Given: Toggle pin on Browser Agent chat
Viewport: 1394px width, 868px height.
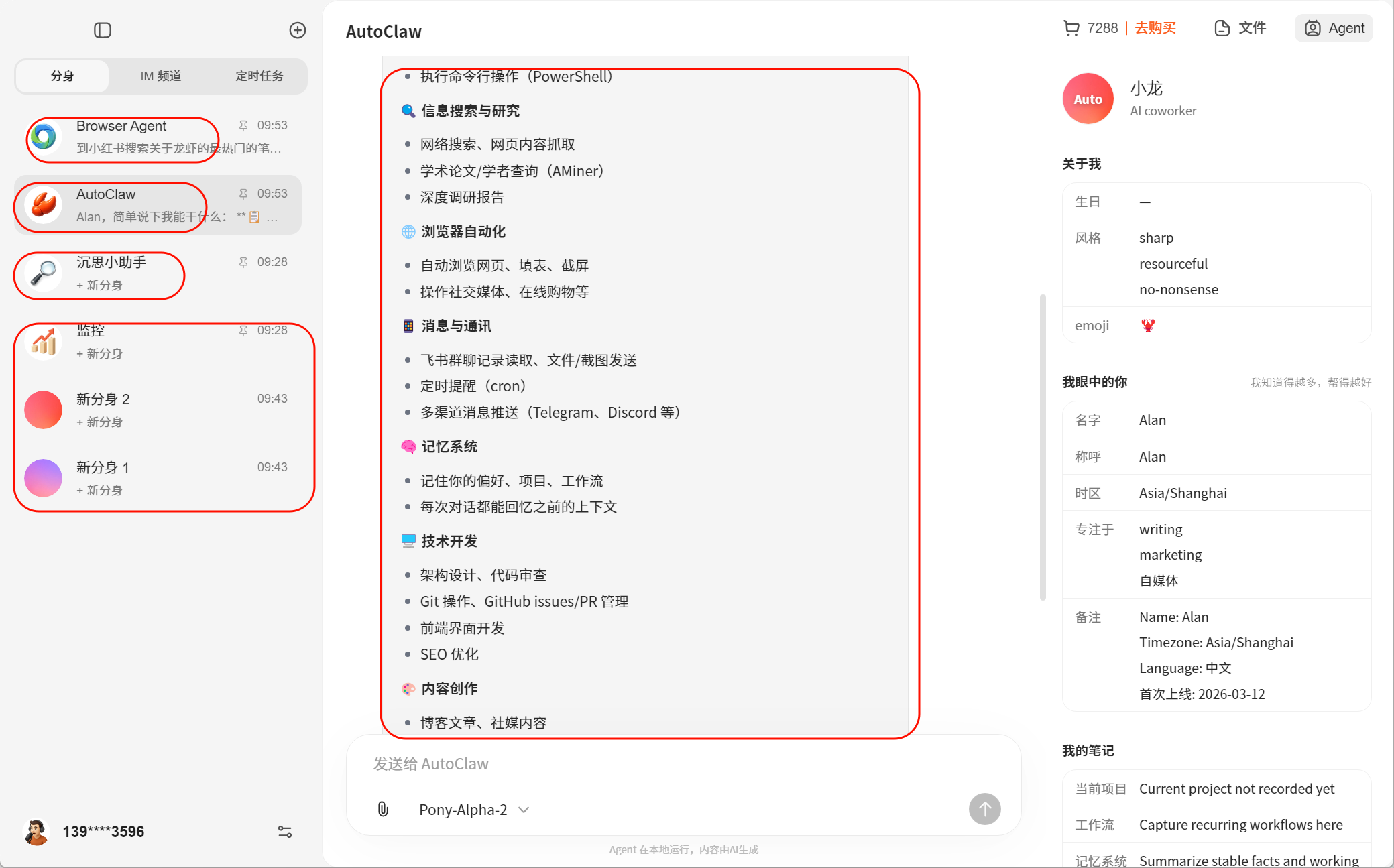Looking at the screenshot, I should (243, 125).
